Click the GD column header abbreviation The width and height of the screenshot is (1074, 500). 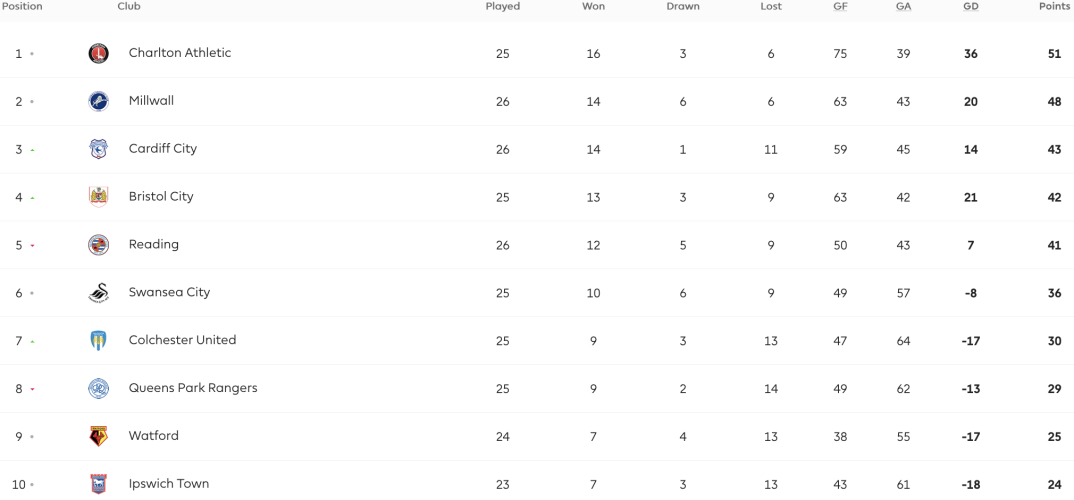pos(971,7)
